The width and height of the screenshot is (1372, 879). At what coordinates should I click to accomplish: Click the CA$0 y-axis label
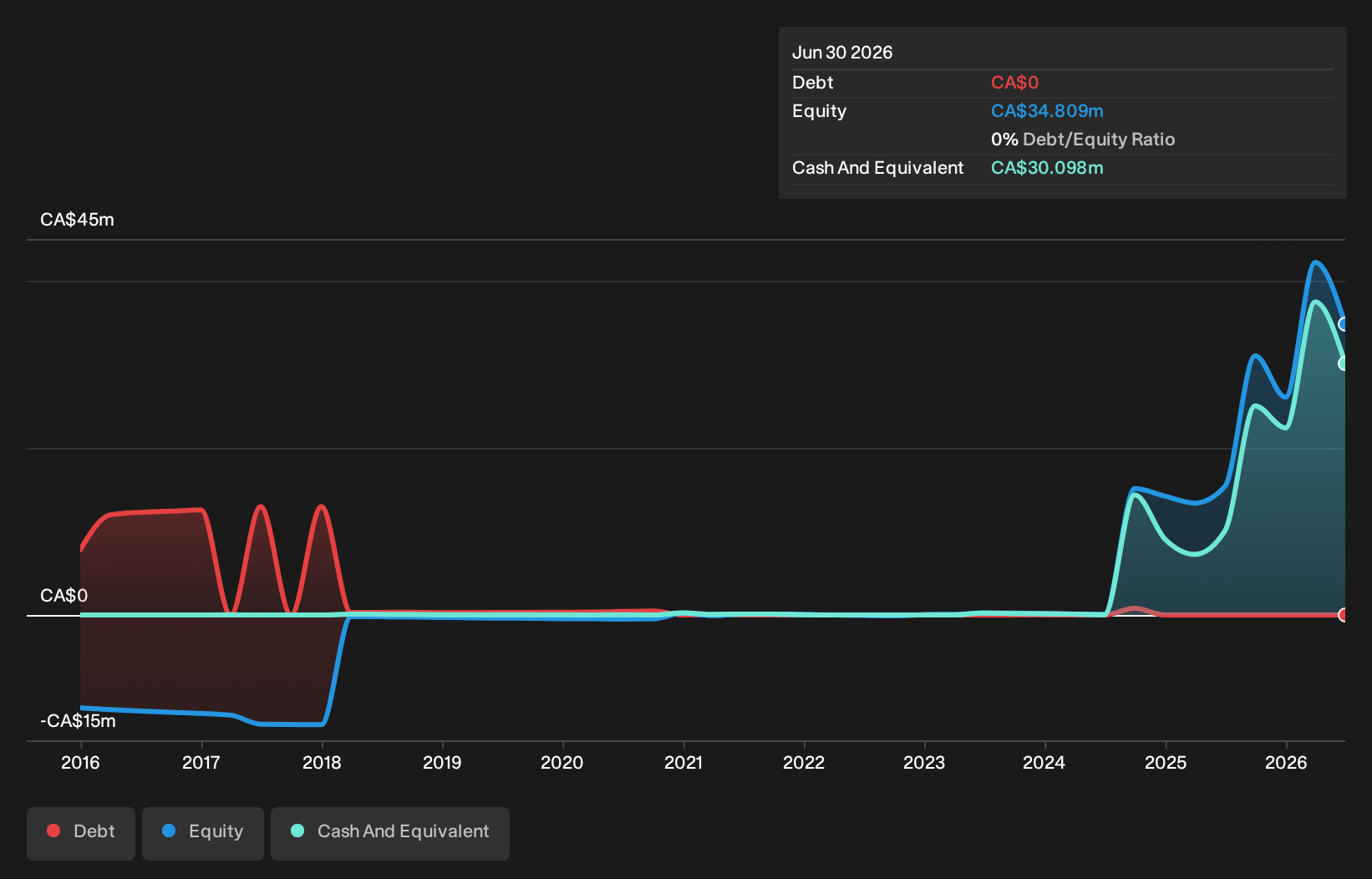64,596
